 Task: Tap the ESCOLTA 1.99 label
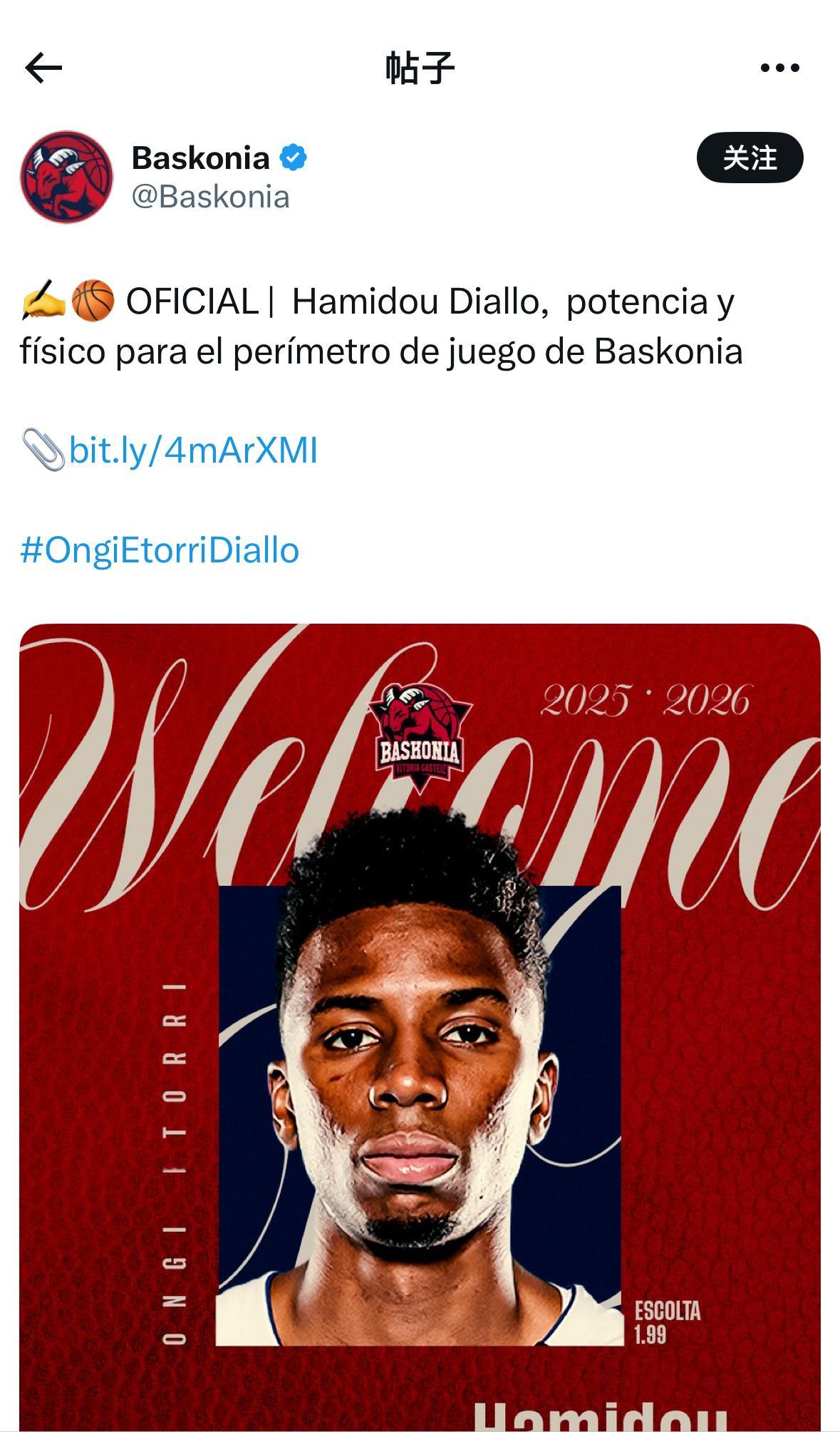668,1322
